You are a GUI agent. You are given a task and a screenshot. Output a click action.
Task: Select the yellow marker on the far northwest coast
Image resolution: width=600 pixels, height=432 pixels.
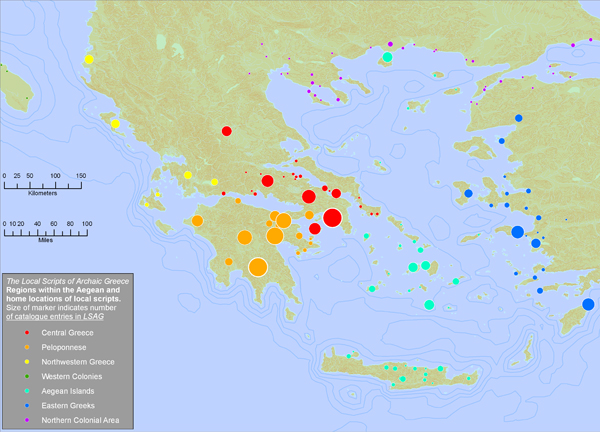point(89,59)
